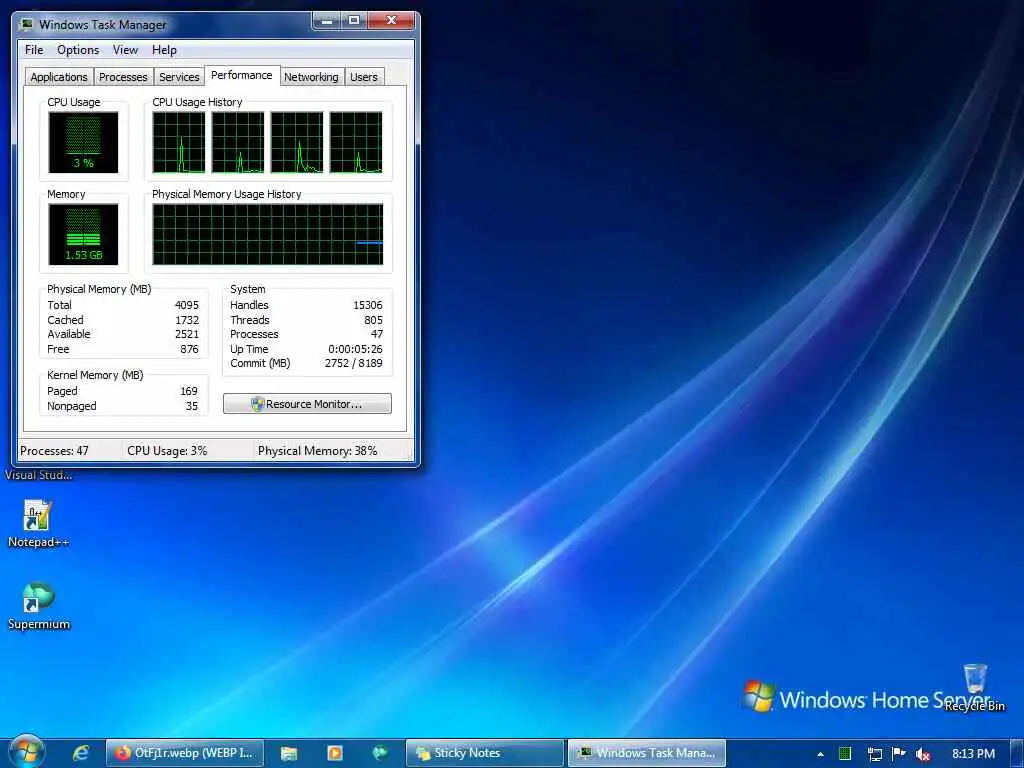The image size is (1024, 768).
Task: Open Windows Media Player from the taskbar
Action: [x=334, y=753]
